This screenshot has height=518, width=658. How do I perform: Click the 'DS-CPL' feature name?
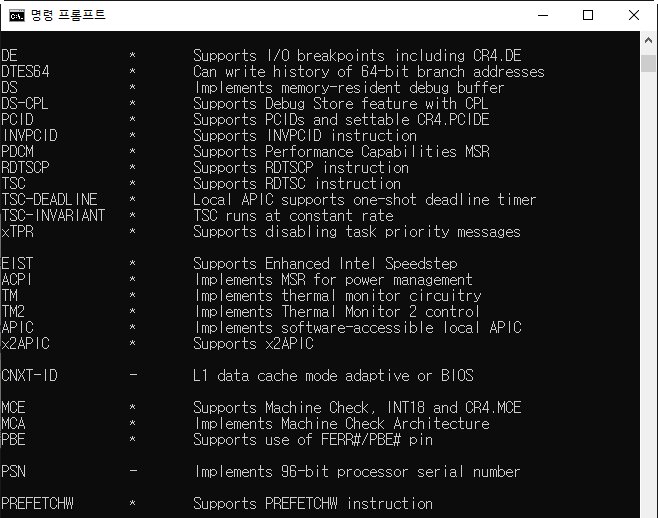[25, 103]
